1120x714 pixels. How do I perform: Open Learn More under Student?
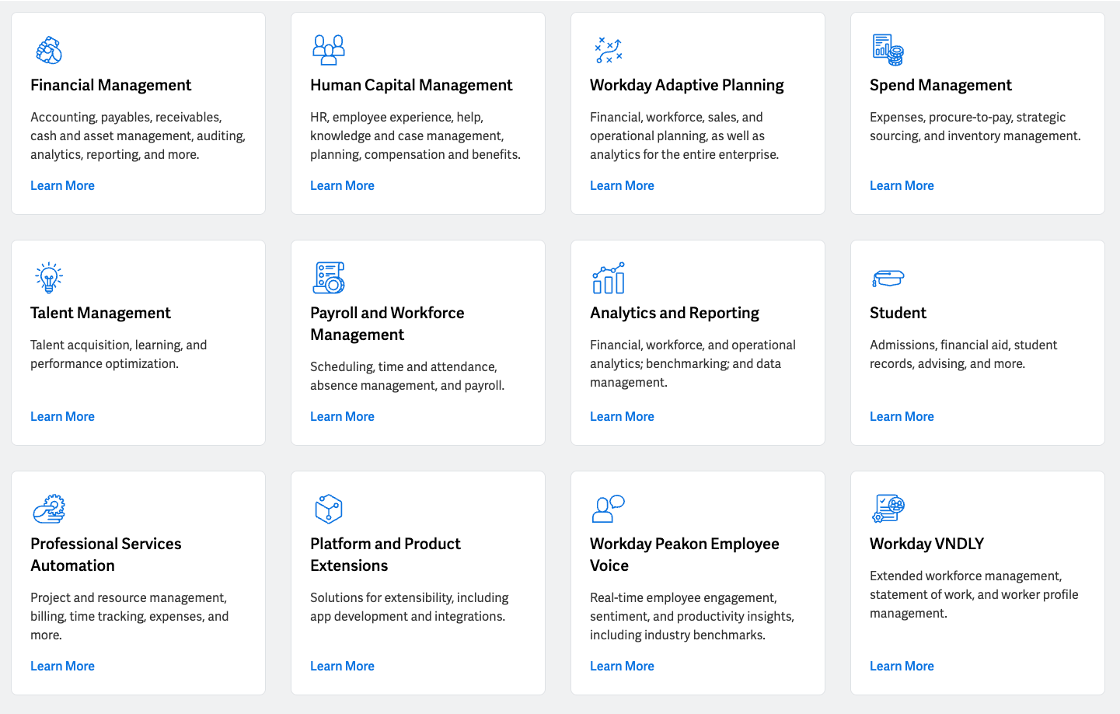(901, 416)
